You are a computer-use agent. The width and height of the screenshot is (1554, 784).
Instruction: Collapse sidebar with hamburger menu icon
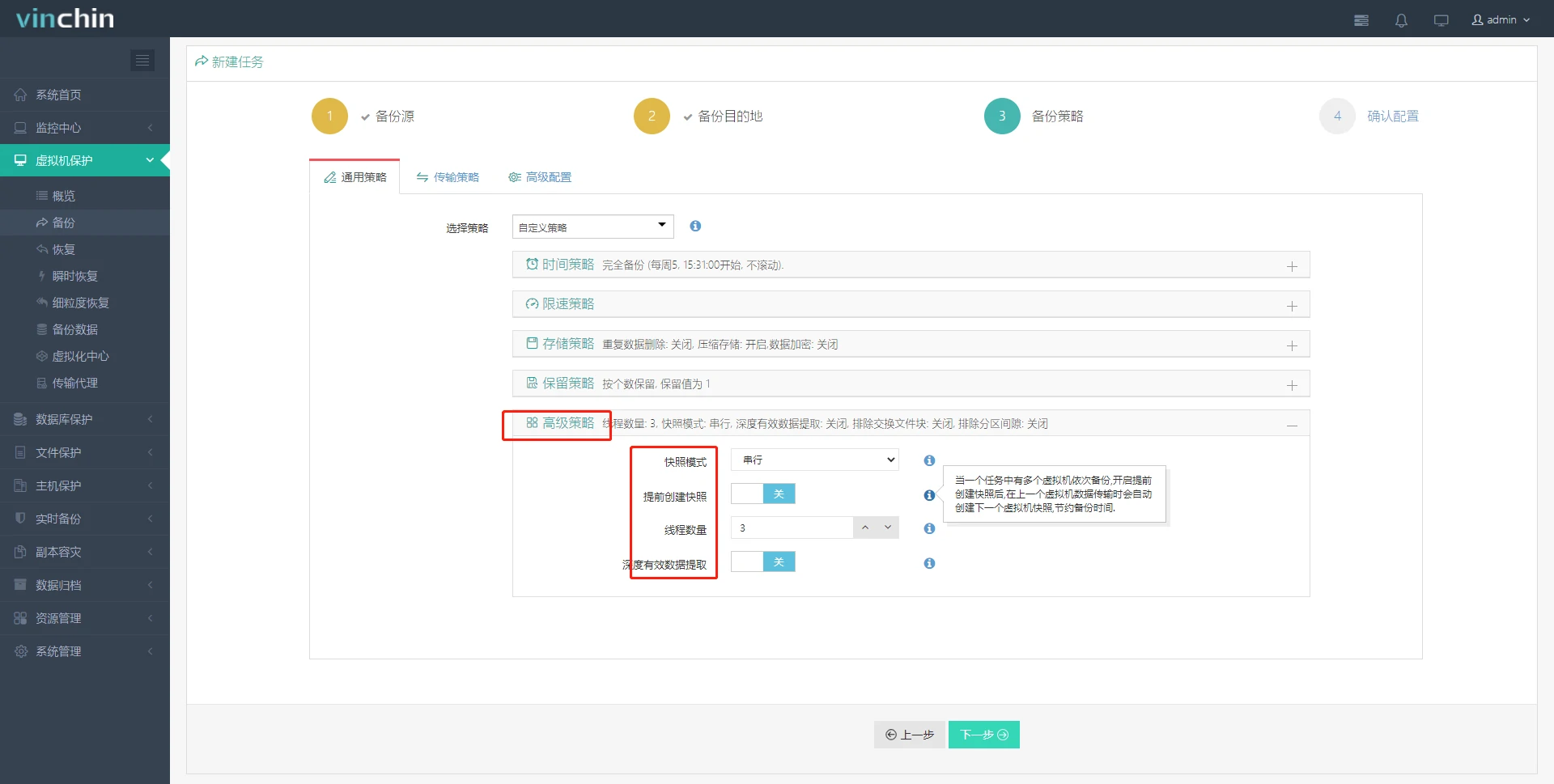tap(142, 60)
